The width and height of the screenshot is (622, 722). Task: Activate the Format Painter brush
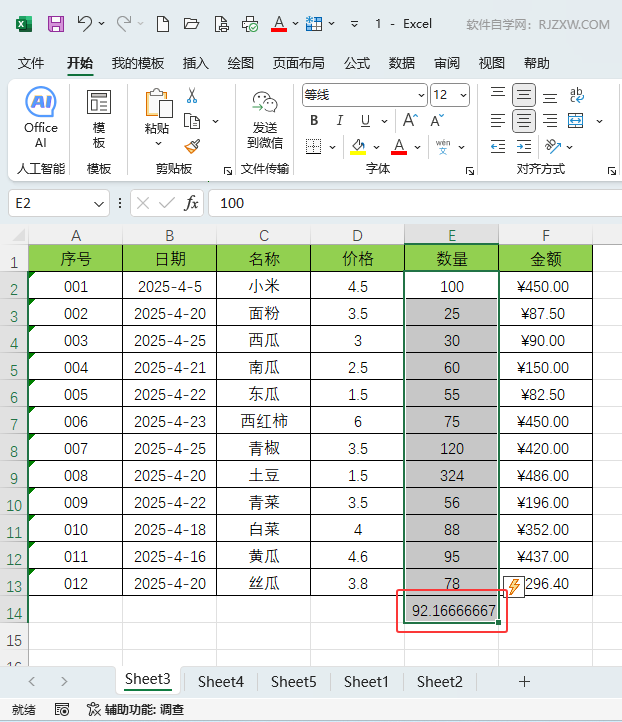[192, 147]
